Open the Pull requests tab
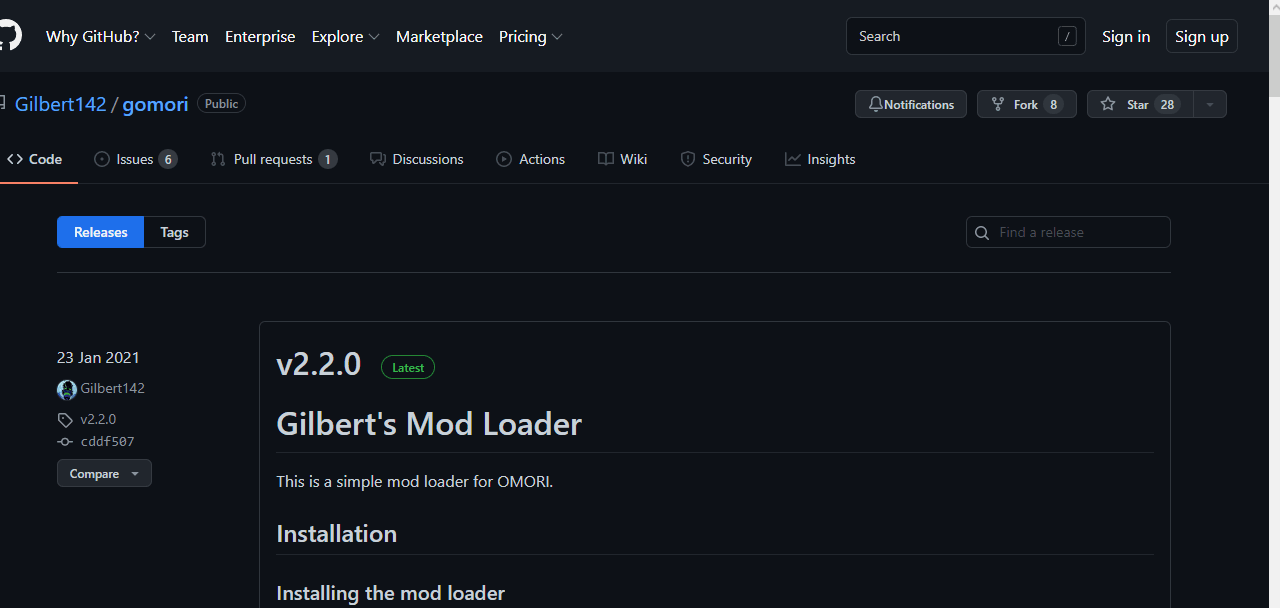1280x608 pixels. coord(273,159)
